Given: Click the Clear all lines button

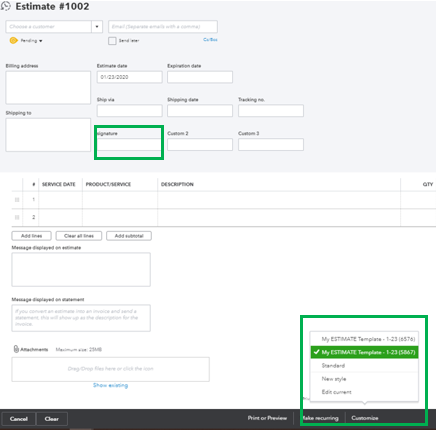Looking at the screenshot, I should click(79, 236).
